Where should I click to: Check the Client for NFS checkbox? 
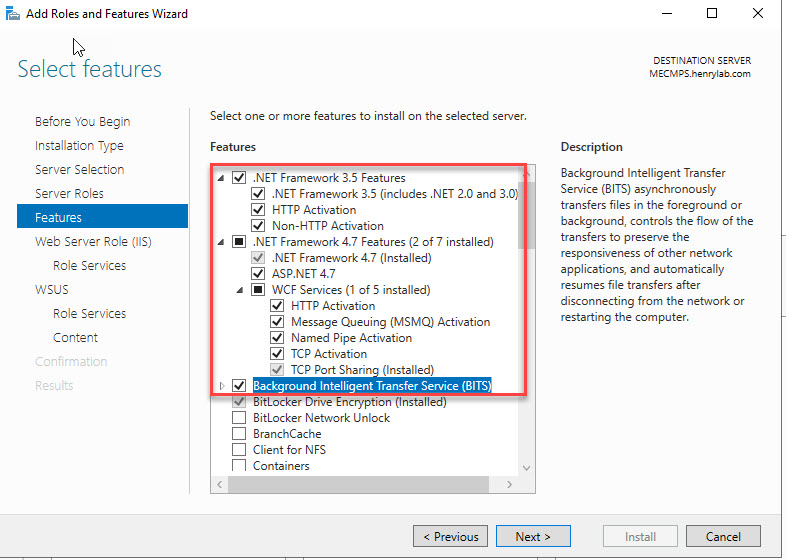click(239, 450)
